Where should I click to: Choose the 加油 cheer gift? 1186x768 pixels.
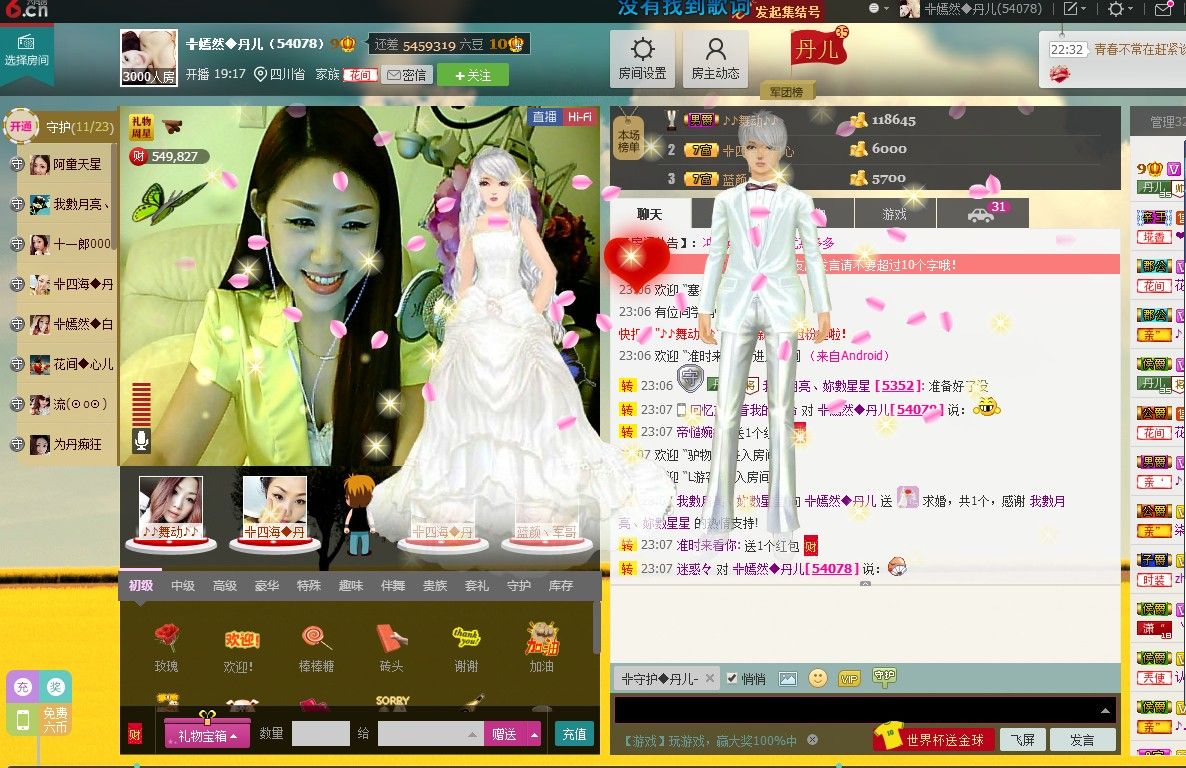pos(542,647)
